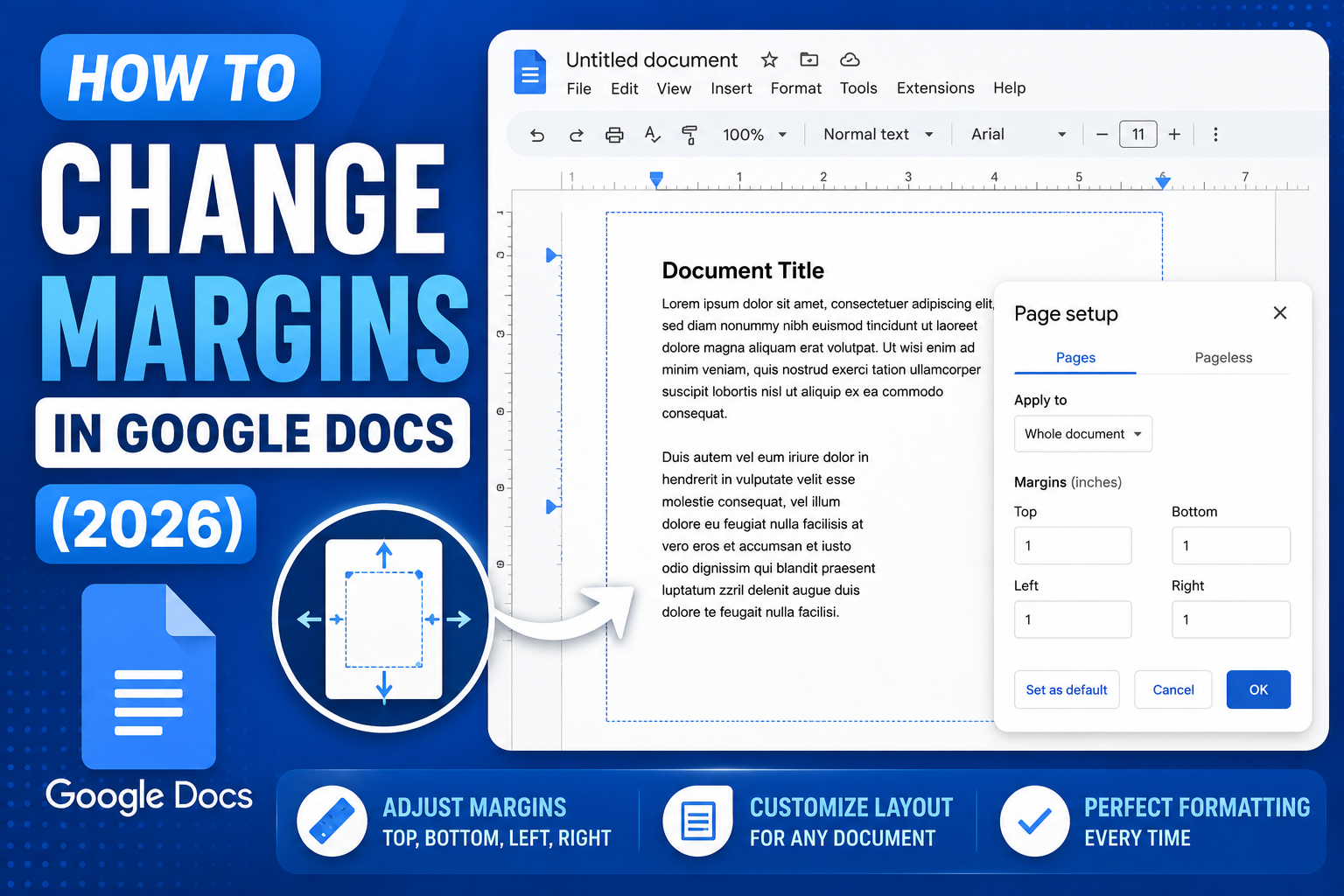The image size is (1344, 896).
Task: Open the Tools menu
Action: point(858,88)
